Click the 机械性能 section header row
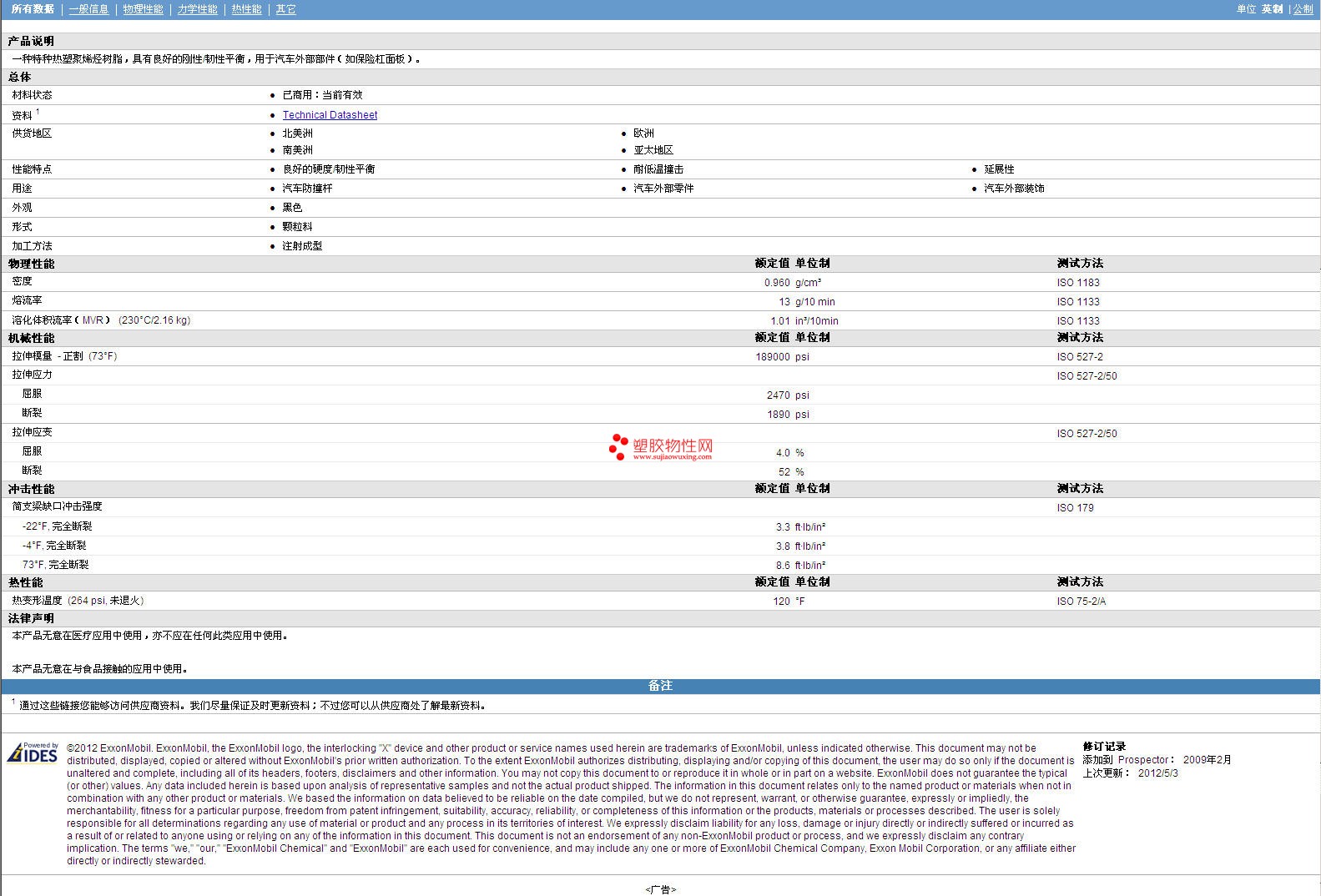Image resolution: width=1321 pixels, height=896 pixels. 32,338
